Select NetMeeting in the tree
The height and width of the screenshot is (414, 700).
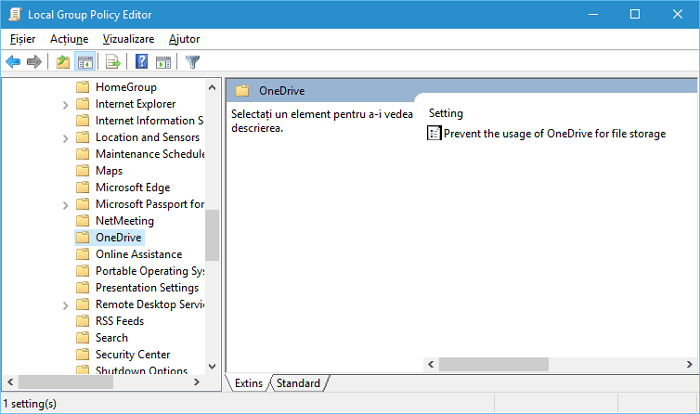tap(125, 221)
